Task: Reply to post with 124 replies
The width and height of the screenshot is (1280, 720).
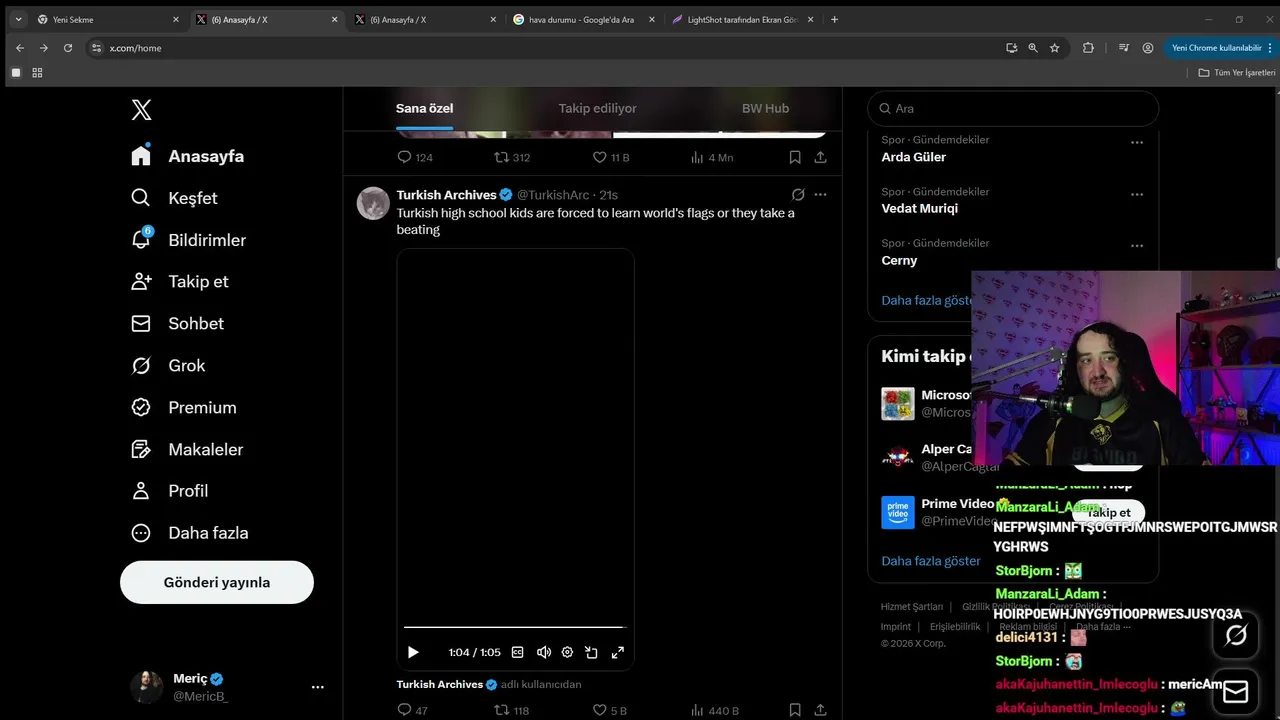Action: (415, 157)
